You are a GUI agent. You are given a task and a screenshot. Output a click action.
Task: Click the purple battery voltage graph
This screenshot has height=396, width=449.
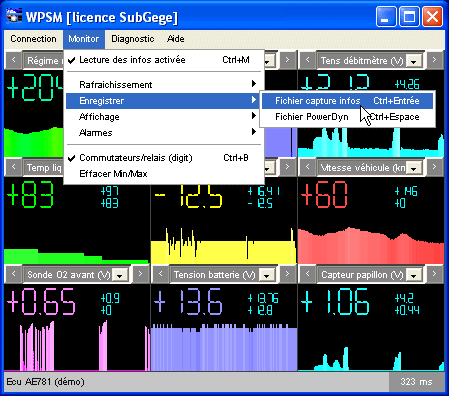[224, 348]
